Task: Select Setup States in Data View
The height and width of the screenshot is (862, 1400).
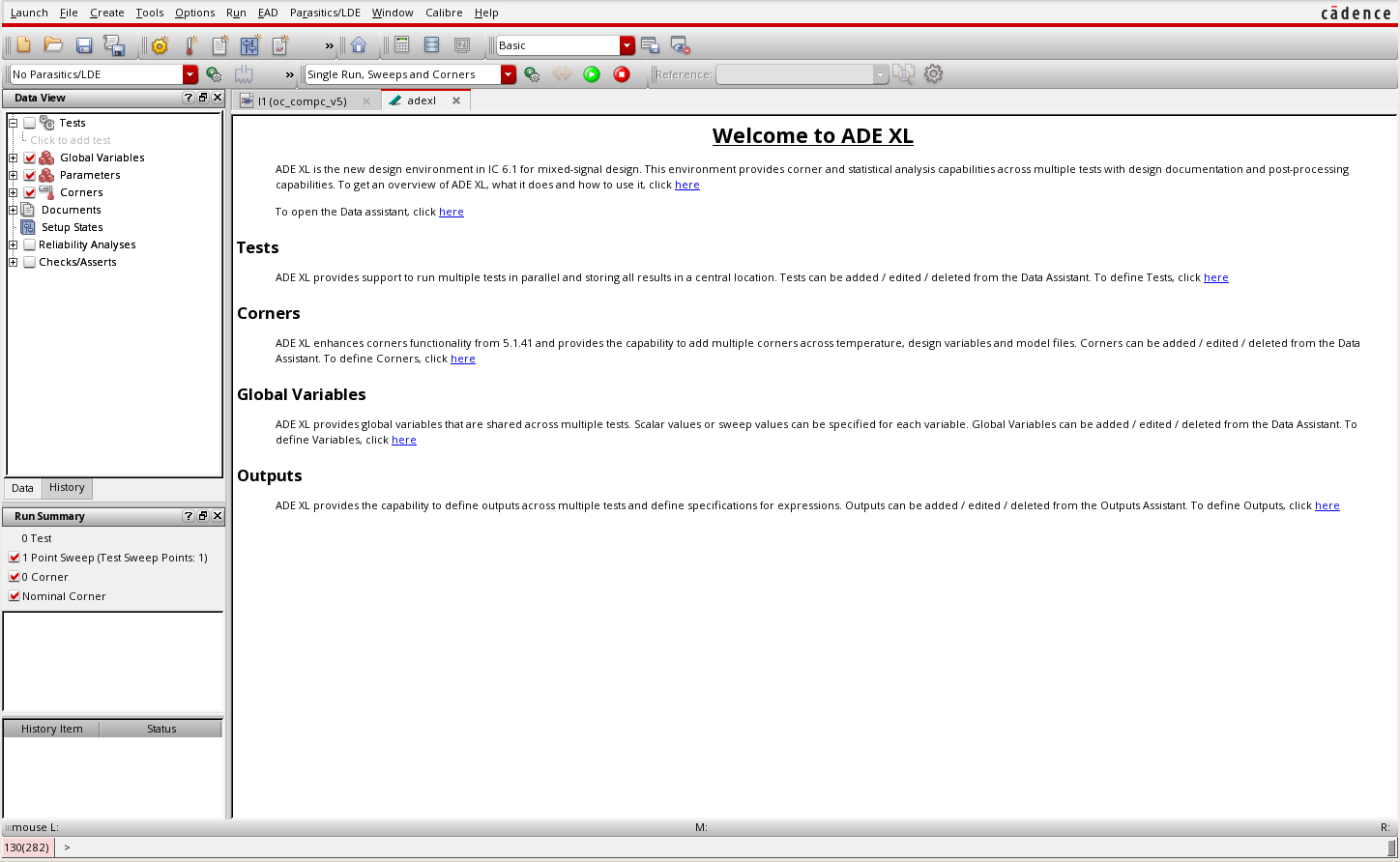Action: point(72,227)
